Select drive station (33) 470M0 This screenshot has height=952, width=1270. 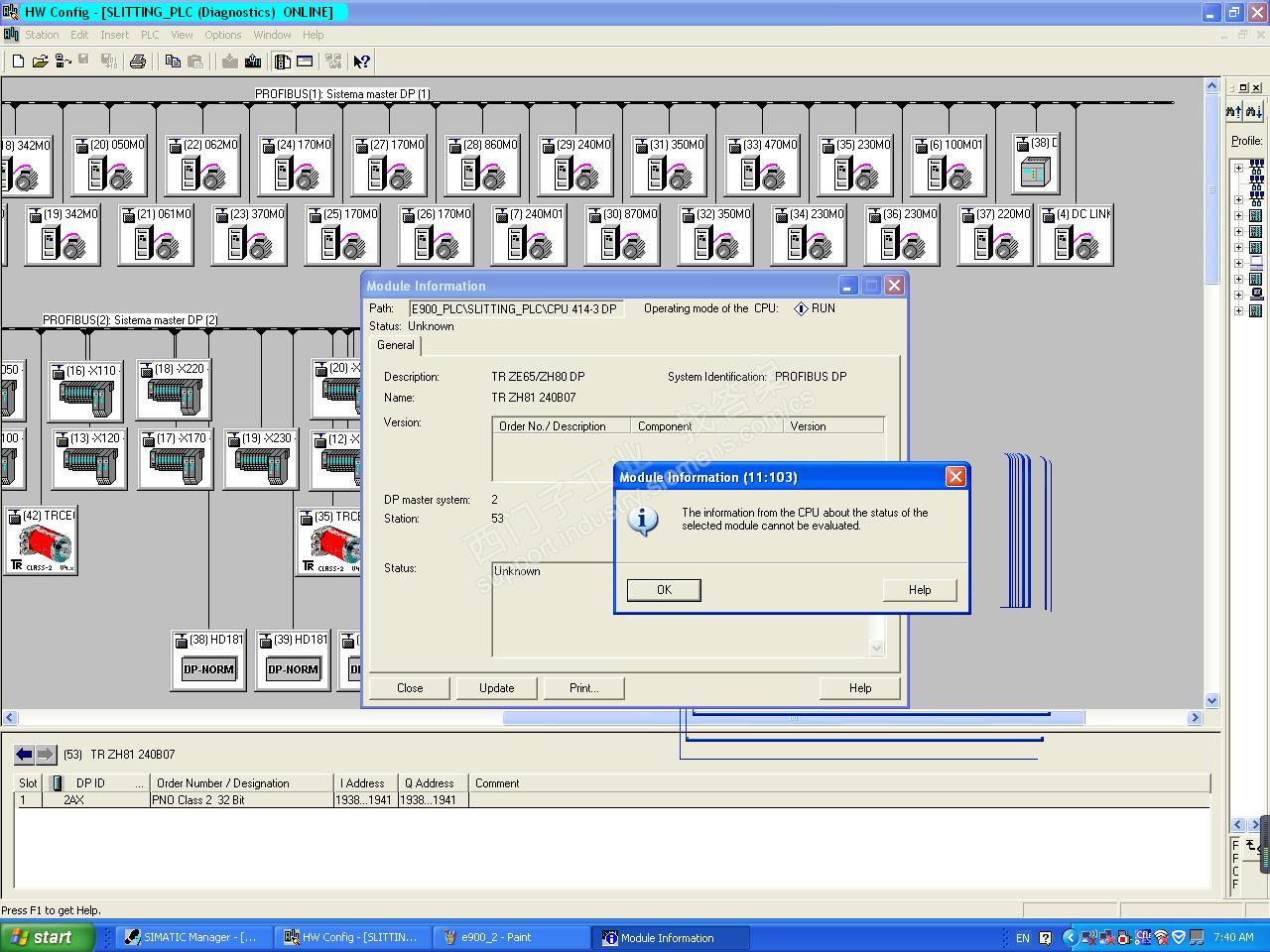point(762,165)
